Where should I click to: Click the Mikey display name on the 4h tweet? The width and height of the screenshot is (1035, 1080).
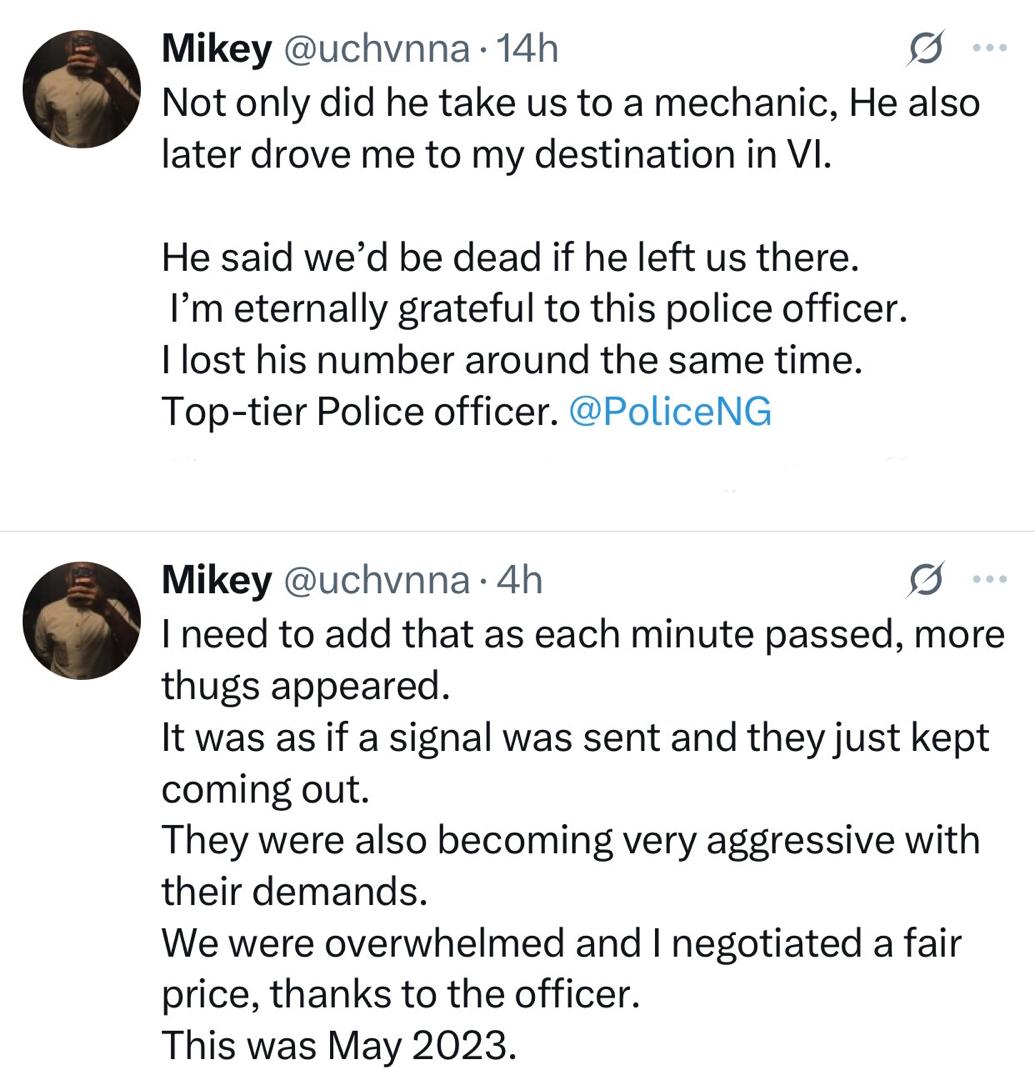click(217, 580)
